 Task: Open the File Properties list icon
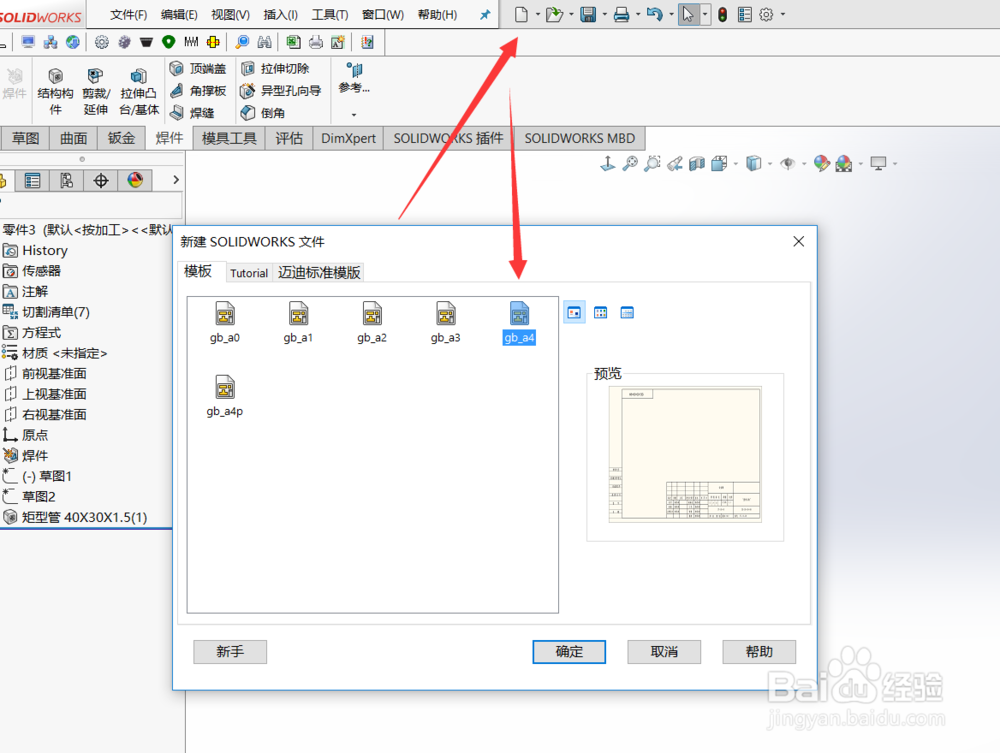point(744,14)
